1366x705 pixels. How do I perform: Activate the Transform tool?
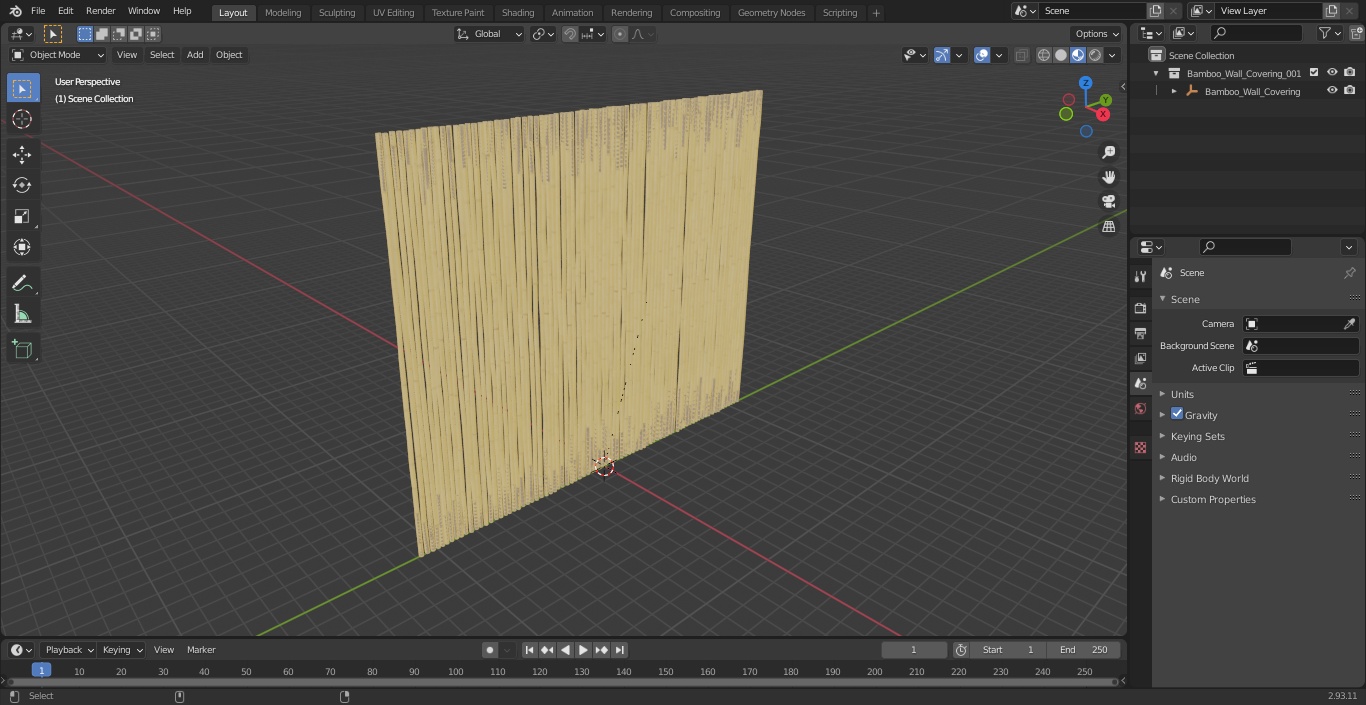click(x=22, y=247)
